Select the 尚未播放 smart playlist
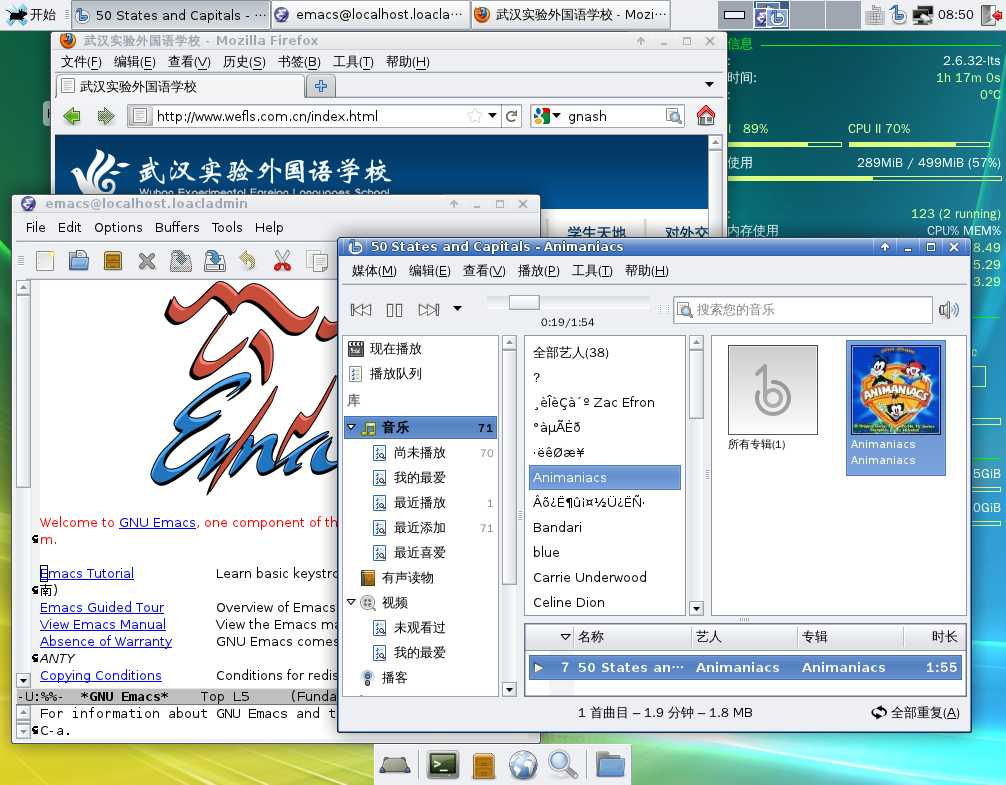This screenshot has width=1006, height=785. coord(420,453)
